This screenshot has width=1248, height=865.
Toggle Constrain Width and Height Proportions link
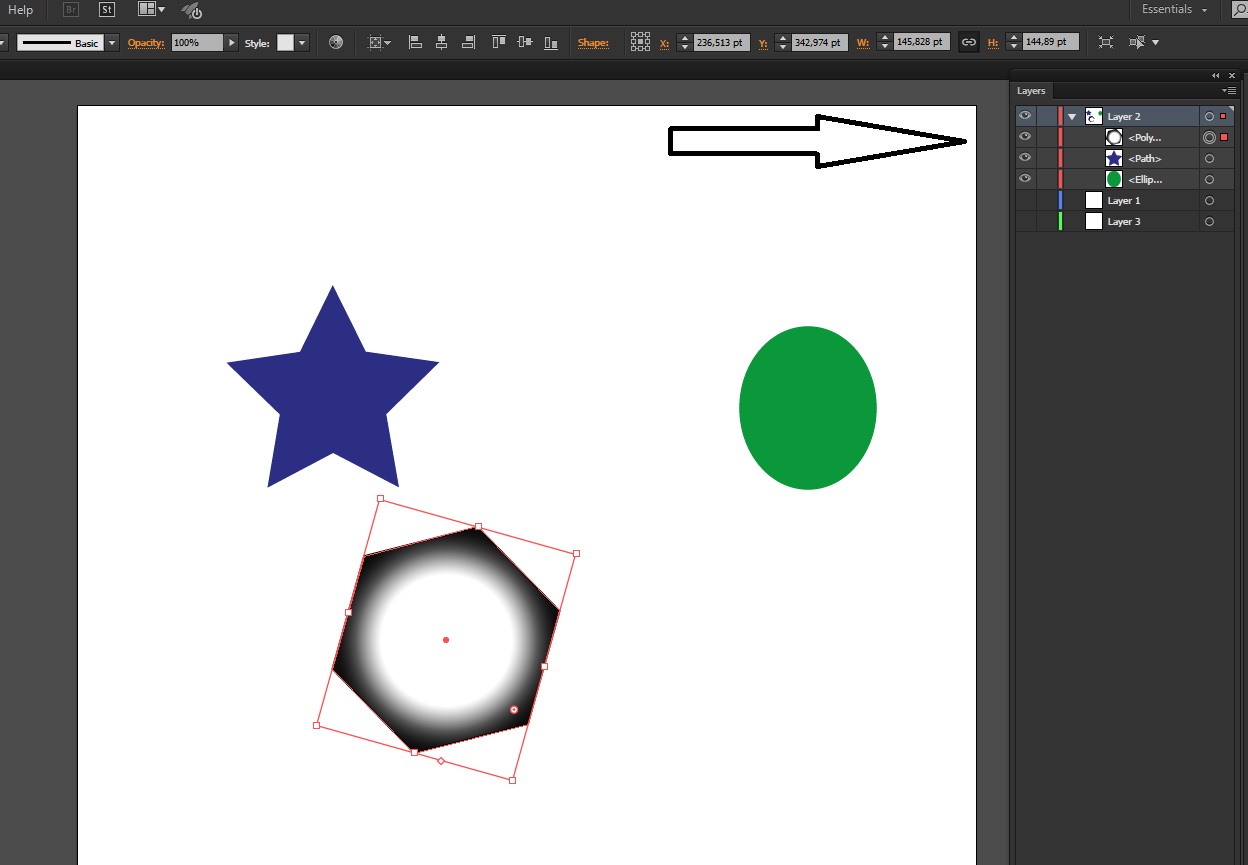(968, 43)
